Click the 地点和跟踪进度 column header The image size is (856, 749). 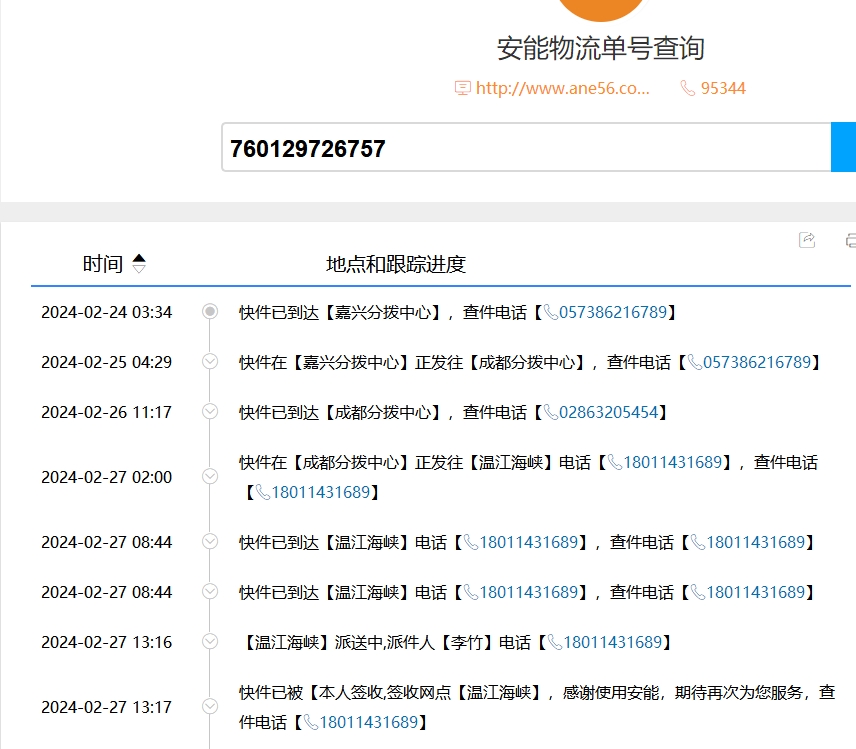[396, 264]
